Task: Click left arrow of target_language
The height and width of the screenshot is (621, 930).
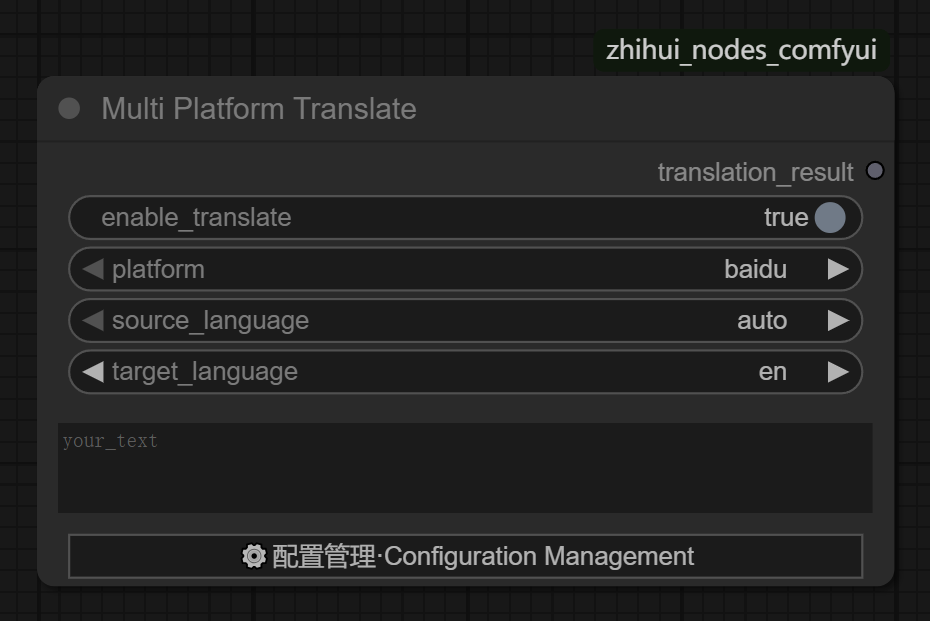Action: 93,372
